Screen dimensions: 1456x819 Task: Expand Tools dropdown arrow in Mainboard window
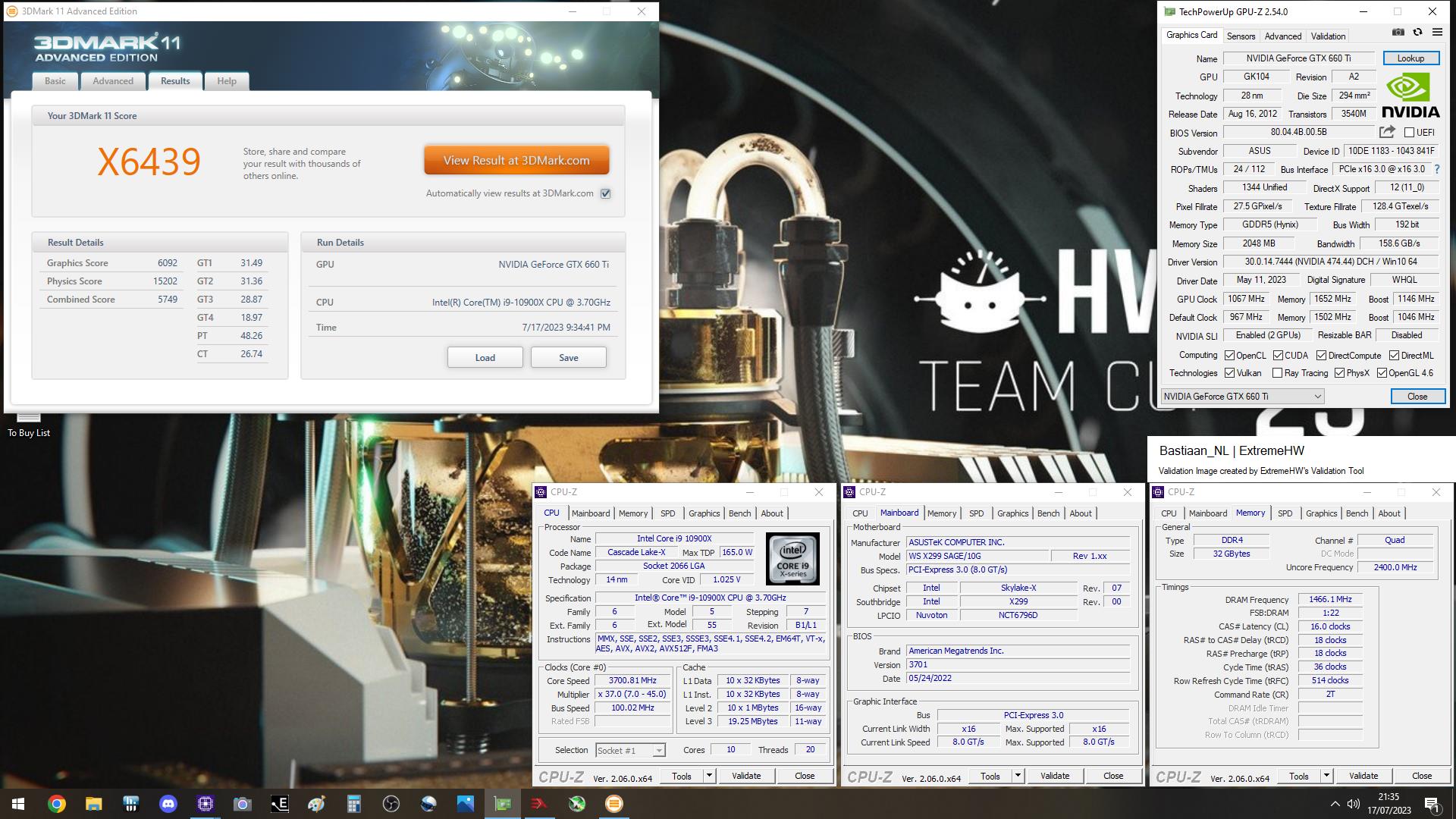pyautogui.click(x=1018, y=776)
